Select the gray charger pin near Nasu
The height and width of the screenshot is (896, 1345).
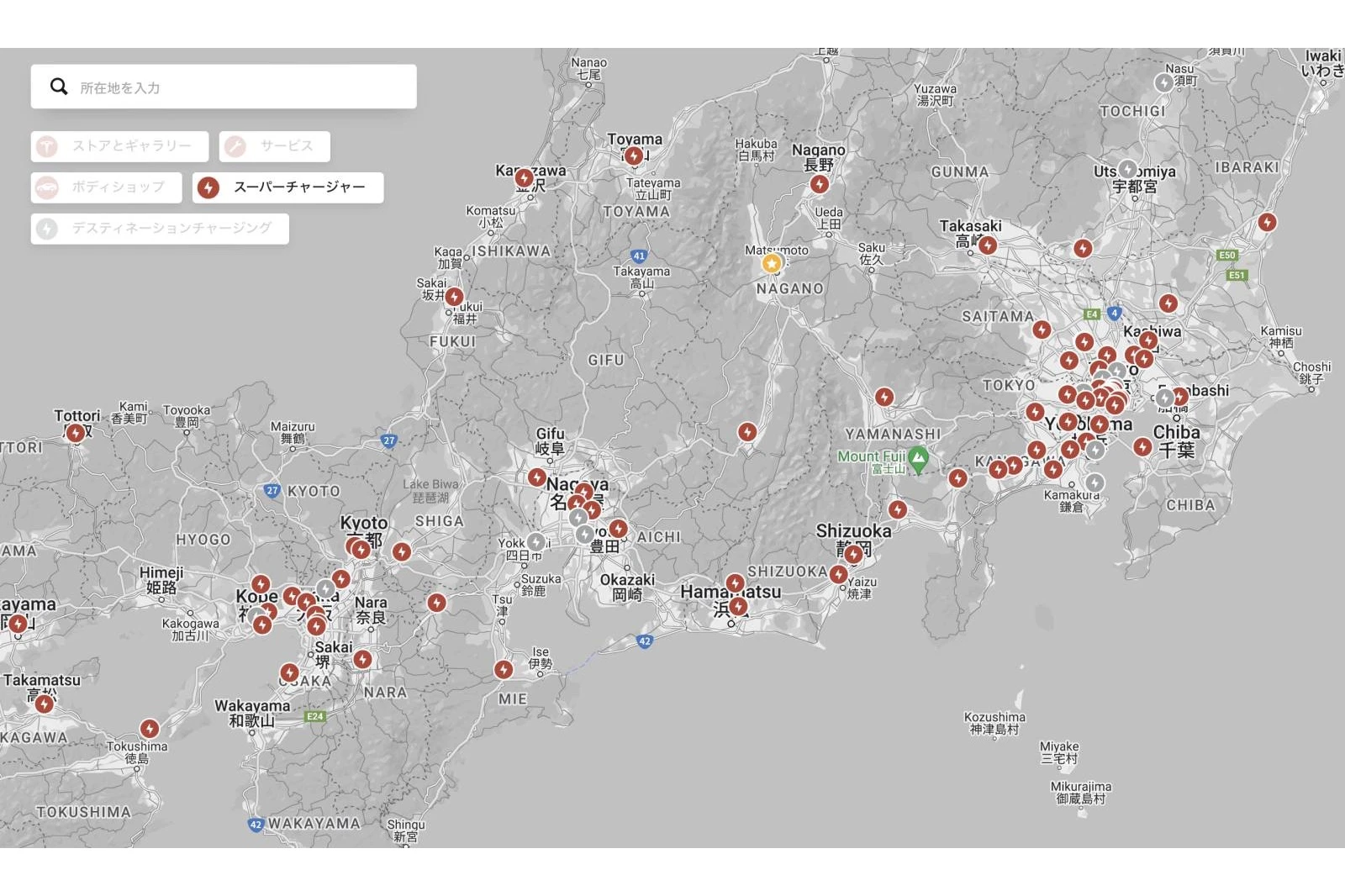tap(1163, 82)
